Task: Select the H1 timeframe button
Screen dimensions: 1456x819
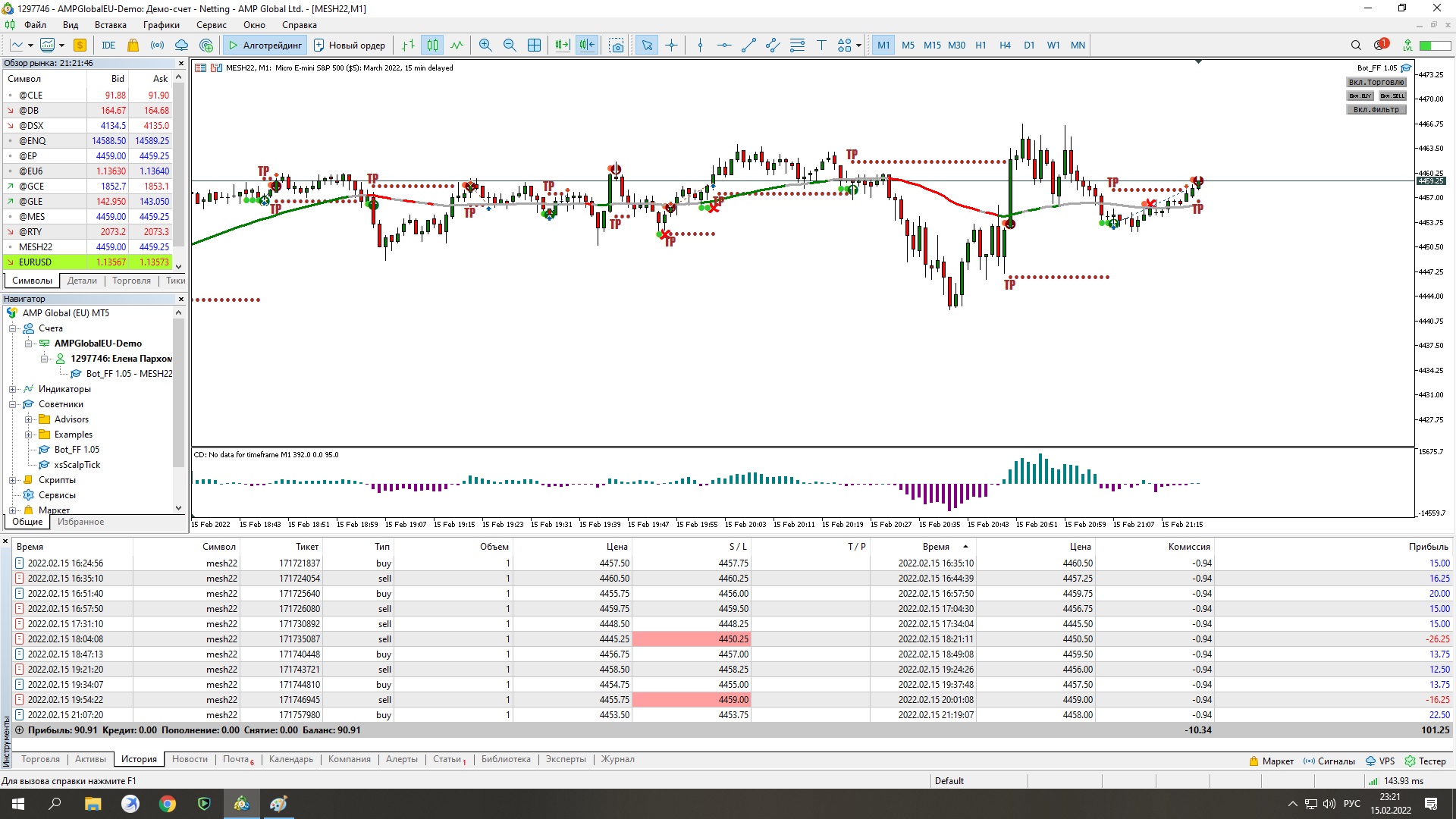Action: [981, 45]
